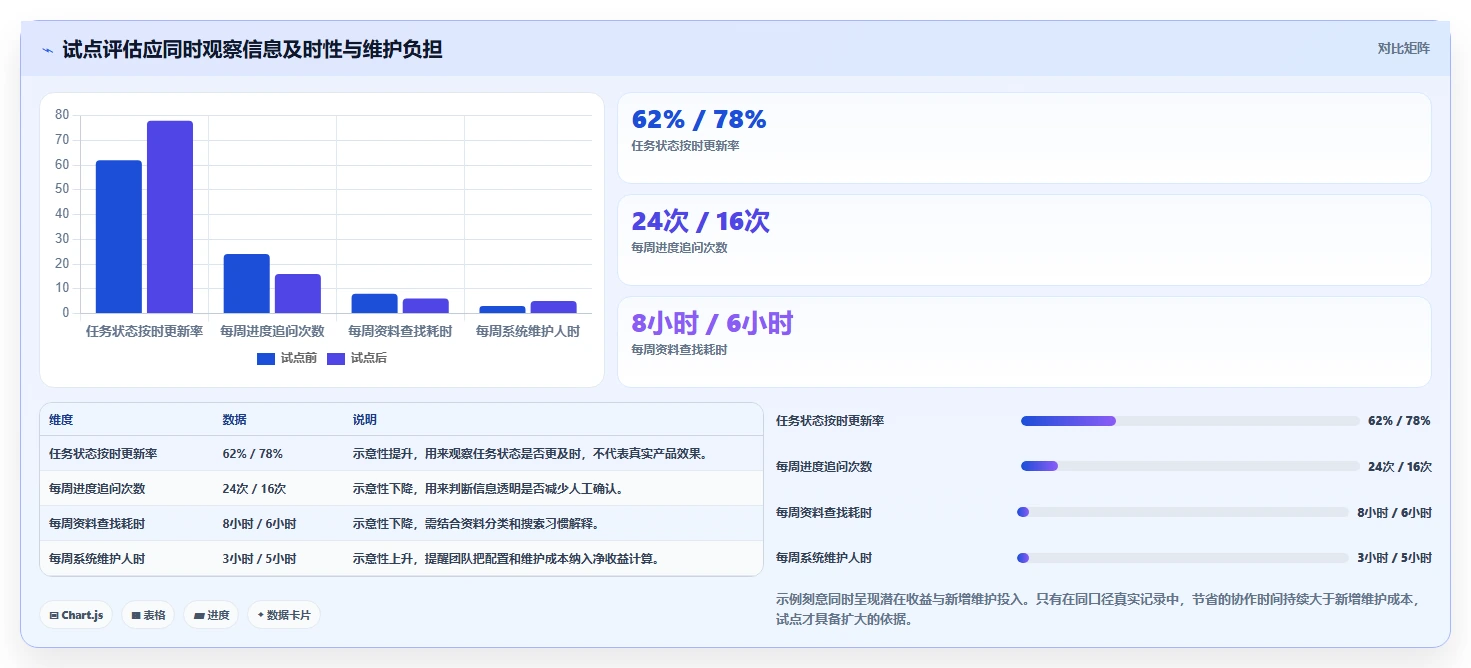The height and width of the screenshot is (668, 1471).
Task: Click the Chart.js tag button
Action: pyautogui.click(x=76, y=615)
